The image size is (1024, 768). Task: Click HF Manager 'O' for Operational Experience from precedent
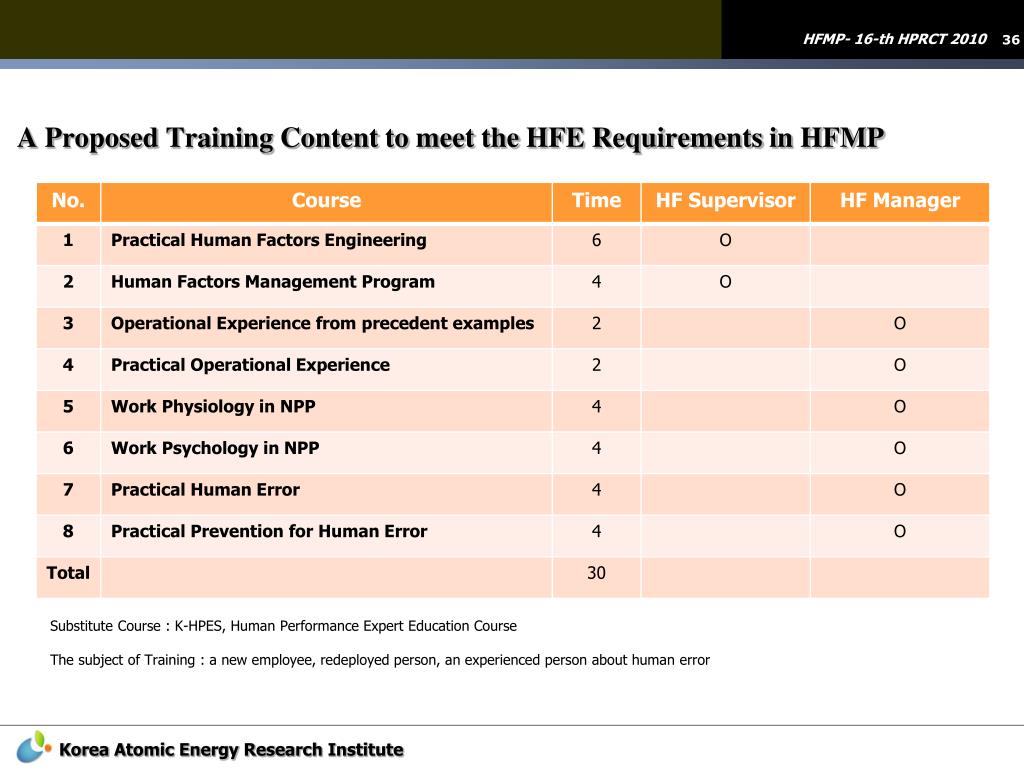900,323
